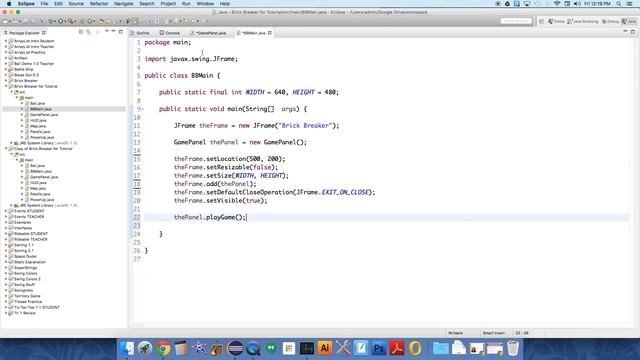Select the Sorting 1.1 project
The height and width of the screenshot is (360, 640).
pos(24,245)
